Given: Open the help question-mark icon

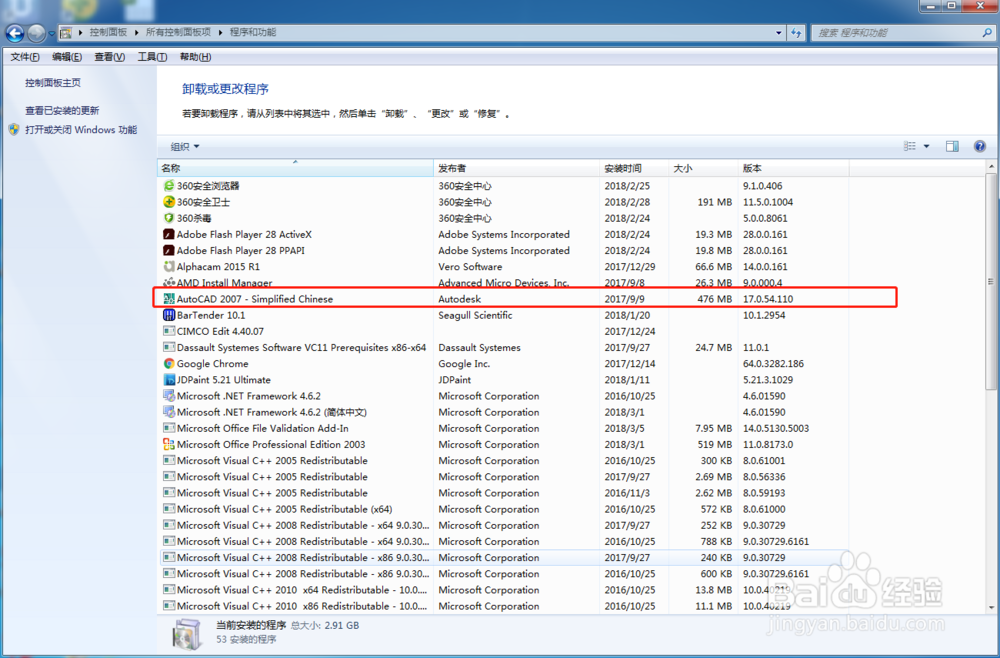Looking at the screenshot, I should [x=980, y=147].
